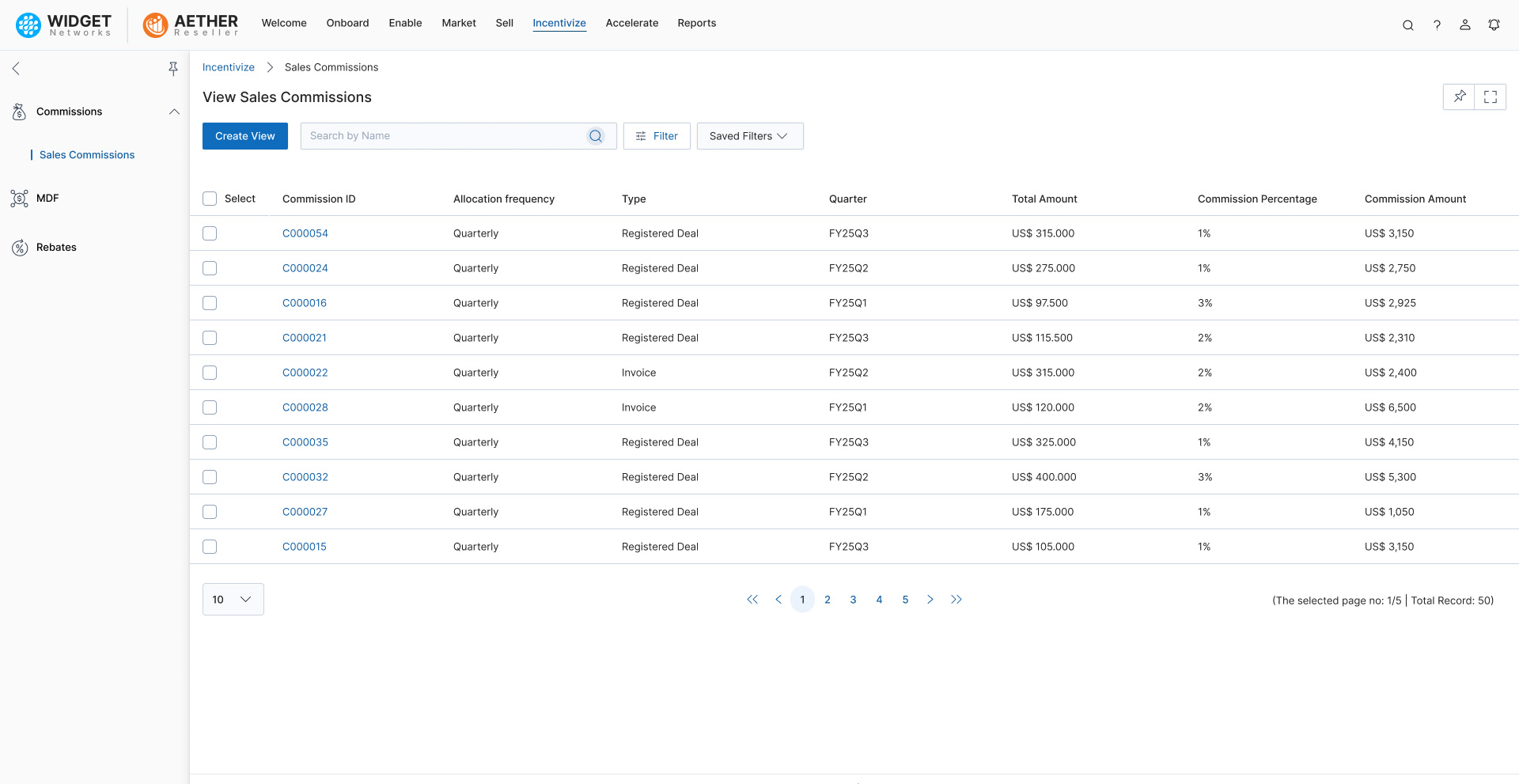Open the help question mark icon

point(1437,25)
